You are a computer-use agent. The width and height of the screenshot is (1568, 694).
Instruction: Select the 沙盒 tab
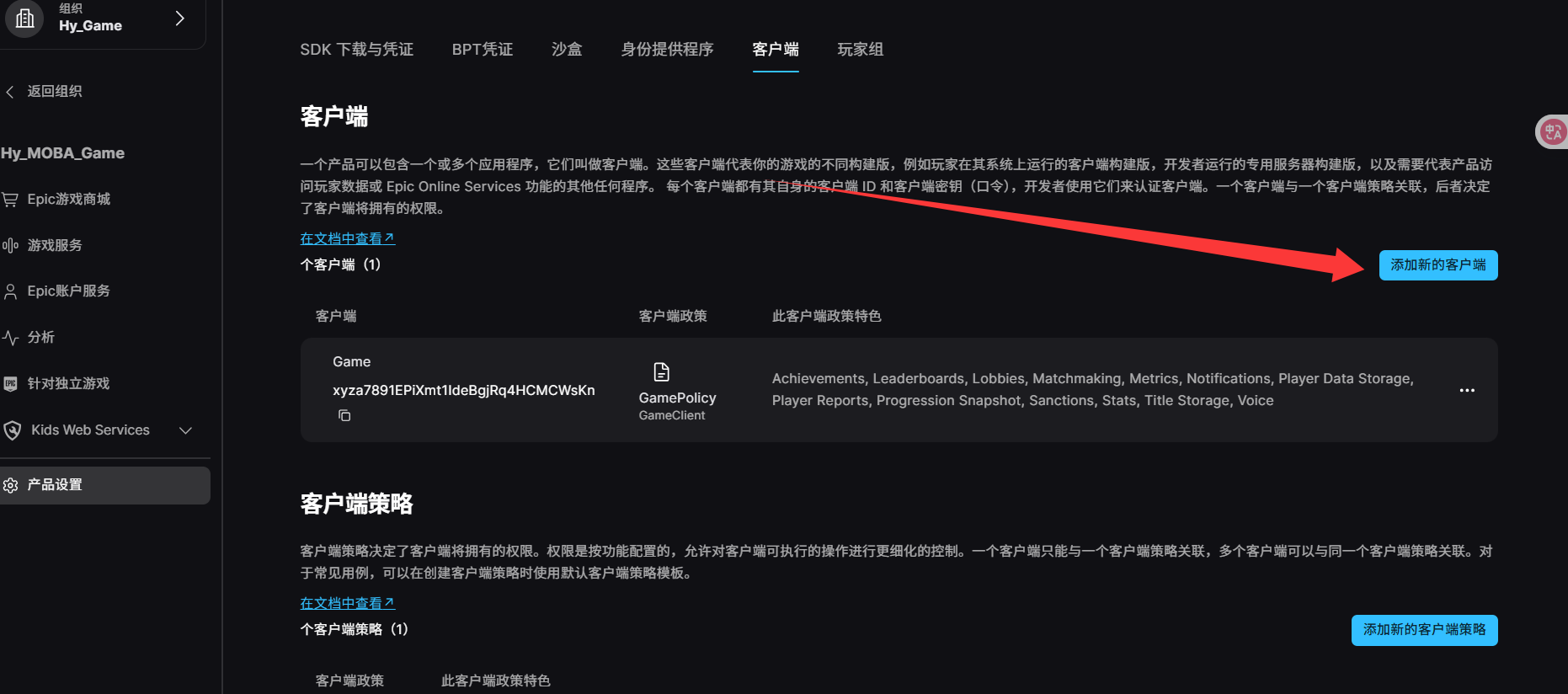[x=567, y=50]
